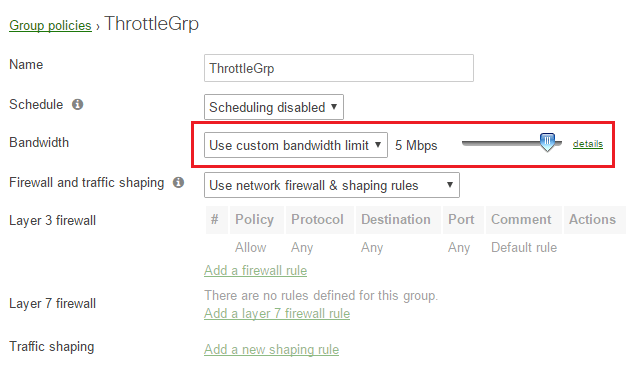This screenshot has width=643, height=373.
Task: Click into the Name text field
Action: (339, 68)
